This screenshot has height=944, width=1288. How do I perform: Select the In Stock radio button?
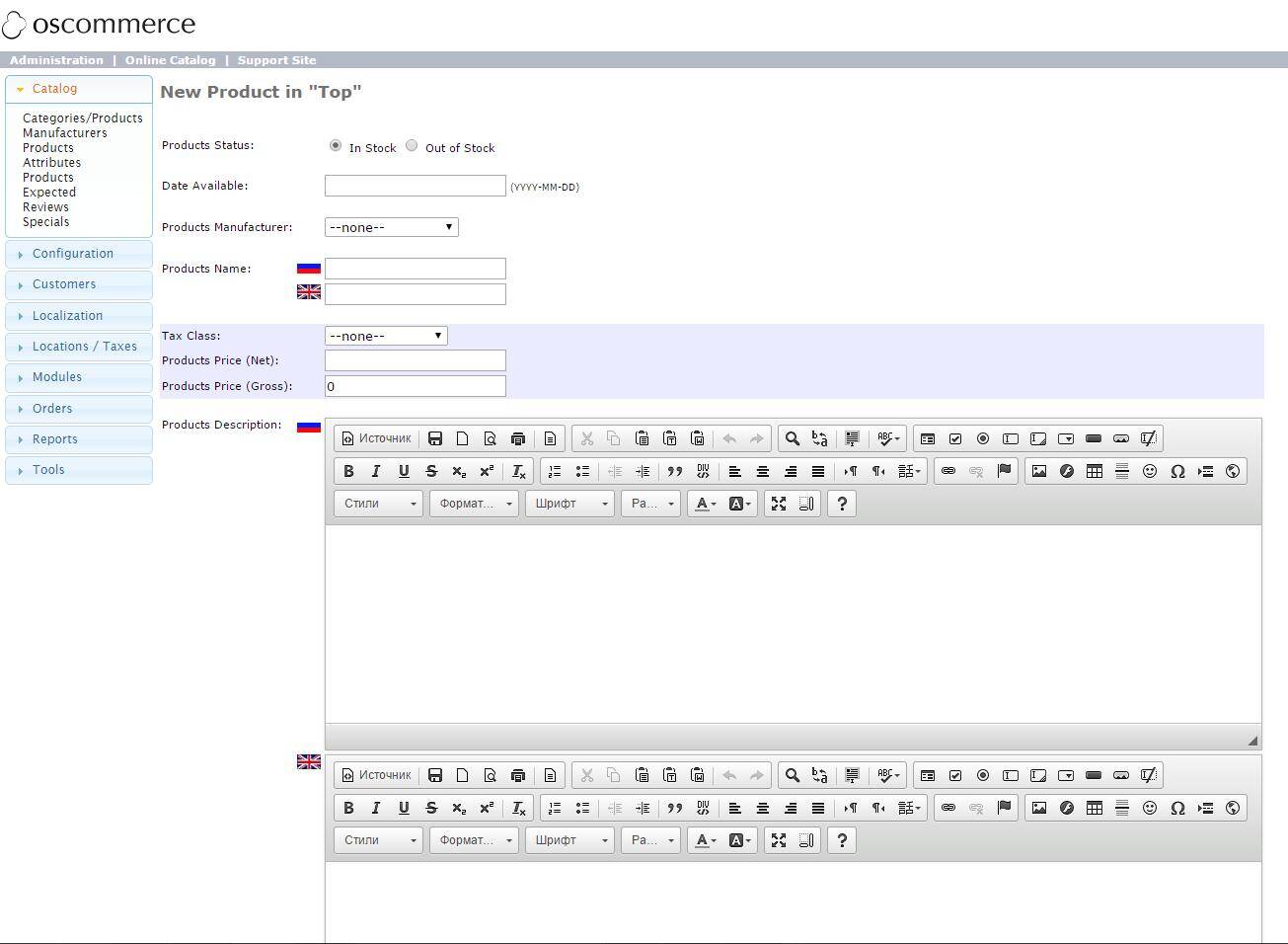pyautogui.click(x=336, y=146)
